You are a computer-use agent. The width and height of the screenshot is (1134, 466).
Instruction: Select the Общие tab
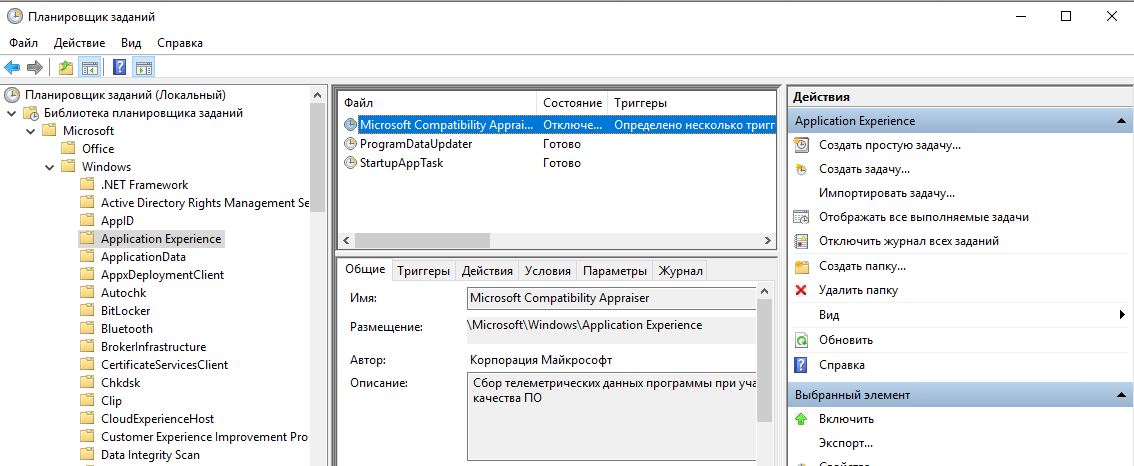[x=364, y=269]
